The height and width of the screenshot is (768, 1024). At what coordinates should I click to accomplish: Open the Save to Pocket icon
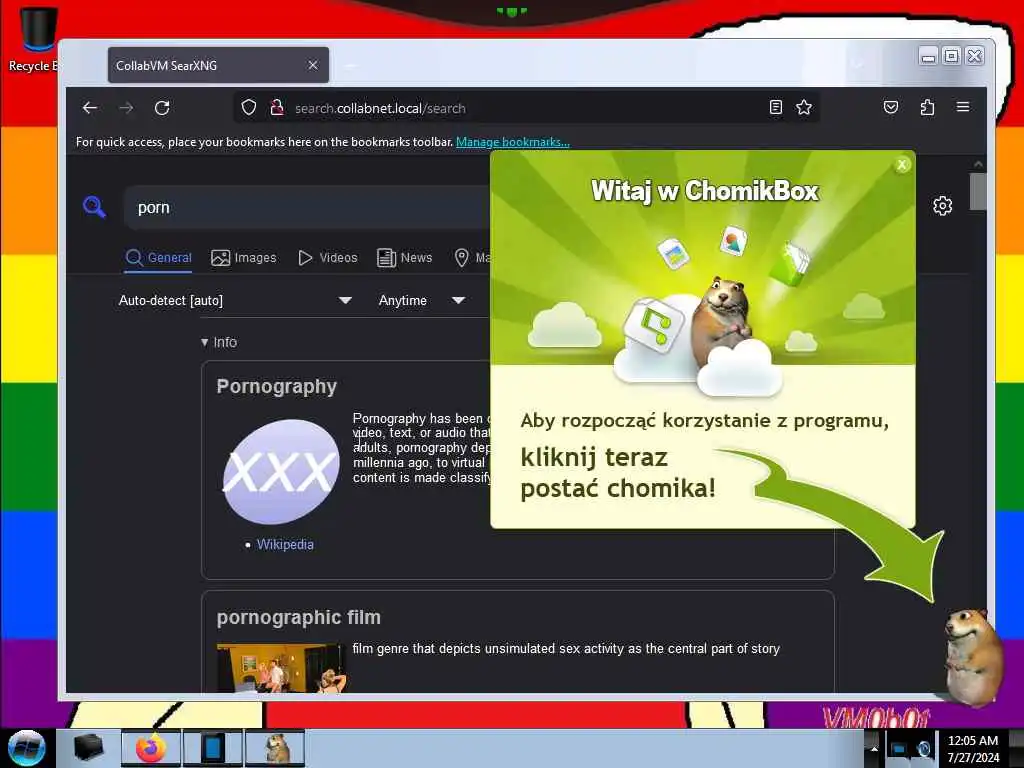891,107
